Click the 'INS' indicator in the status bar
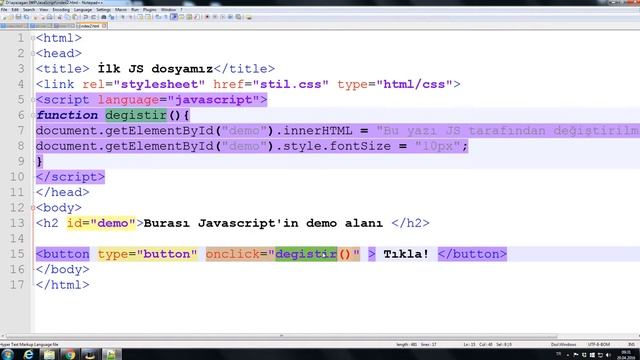 pyautogui.click(x=631, y=345)
